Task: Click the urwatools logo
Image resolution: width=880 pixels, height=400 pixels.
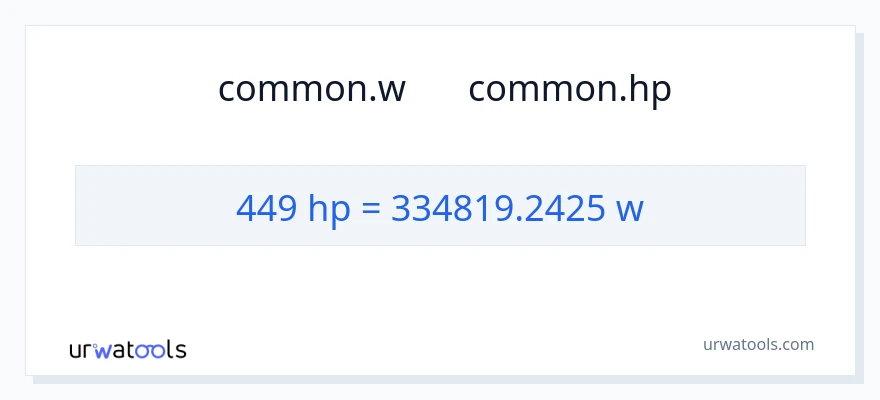Action: 127,349
